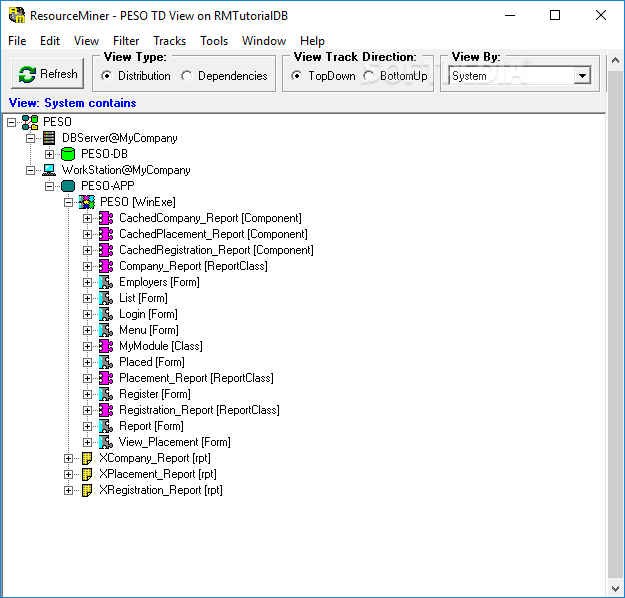This screenshot has width=625, height=598.
Task: Click the CachedRegistration_Report component icon
Action: point(106,250)
